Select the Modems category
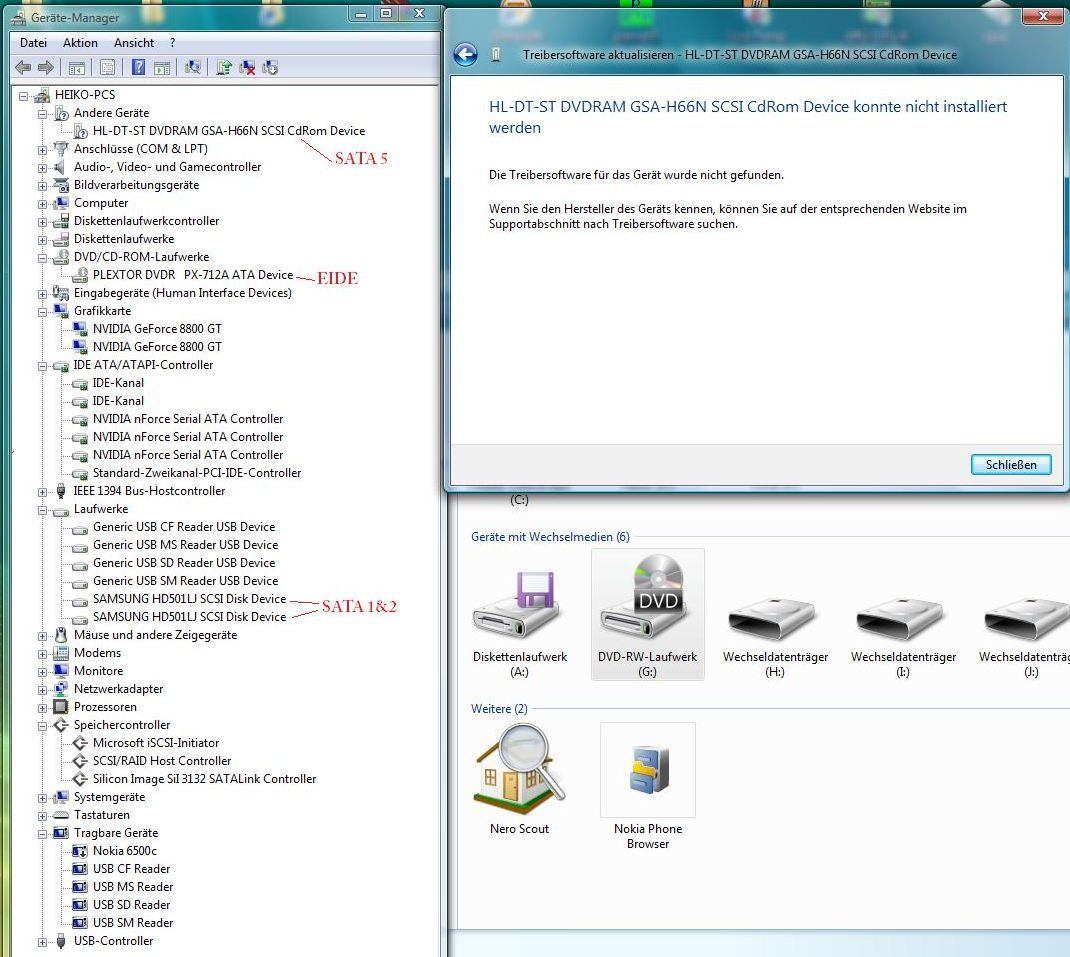Image resolution: width=1070 pixels, height=957 pixels. coord(97,653)
